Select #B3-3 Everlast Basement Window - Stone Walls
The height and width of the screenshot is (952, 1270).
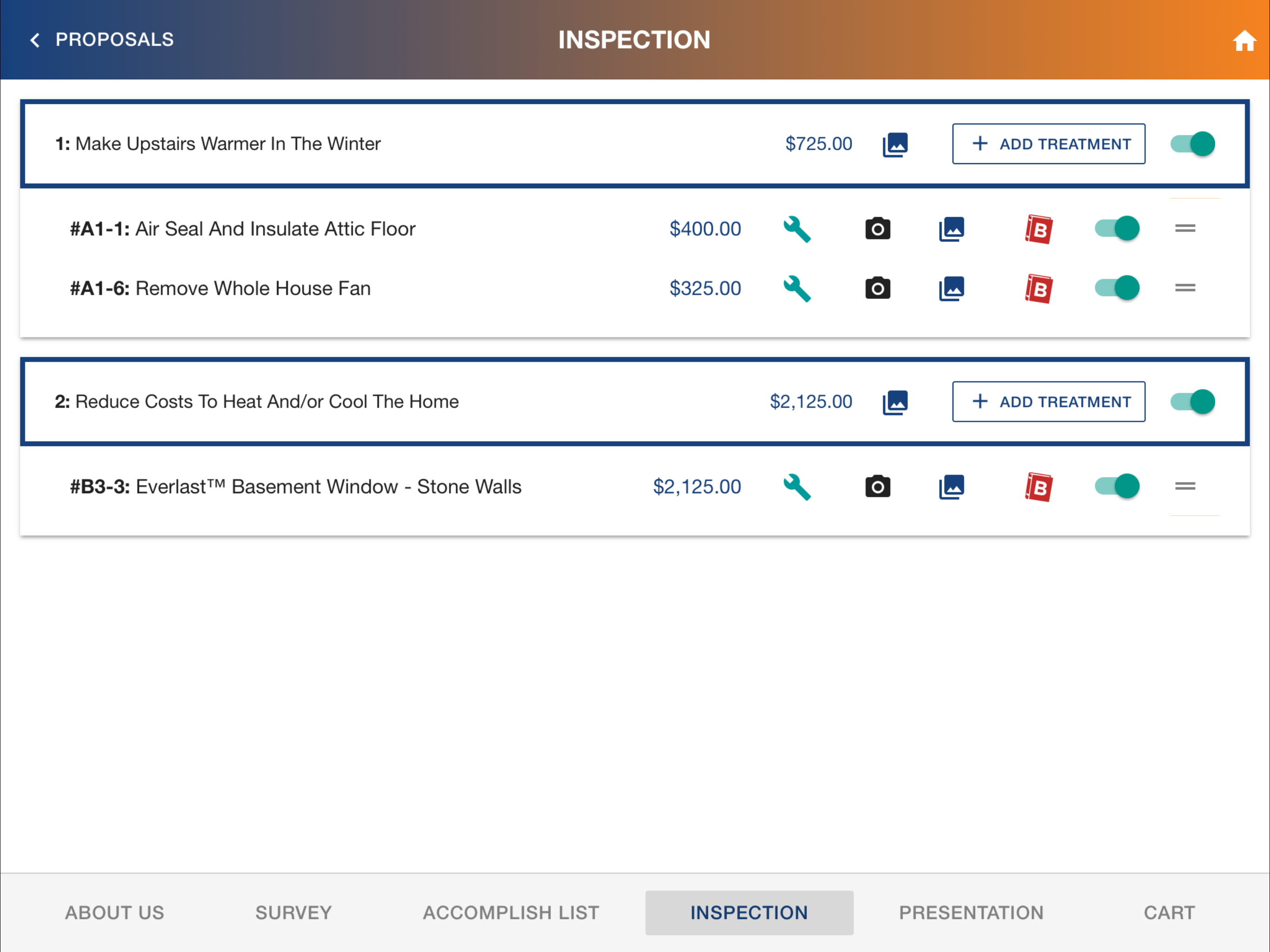(296, 486)
